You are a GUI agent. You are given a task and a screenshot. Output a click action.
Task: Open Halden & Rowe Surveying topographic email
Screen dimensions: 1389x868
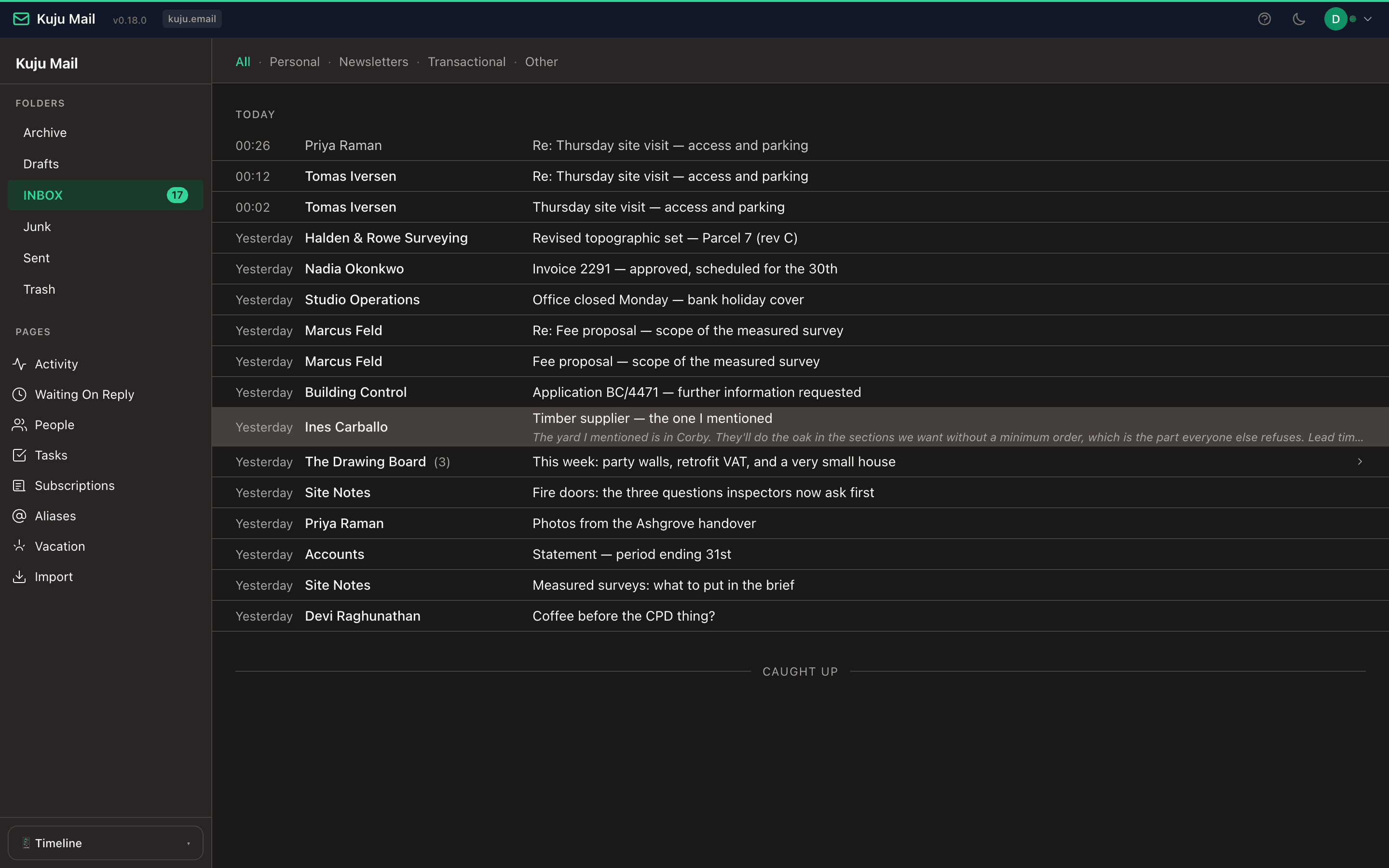tap(800, 238)
